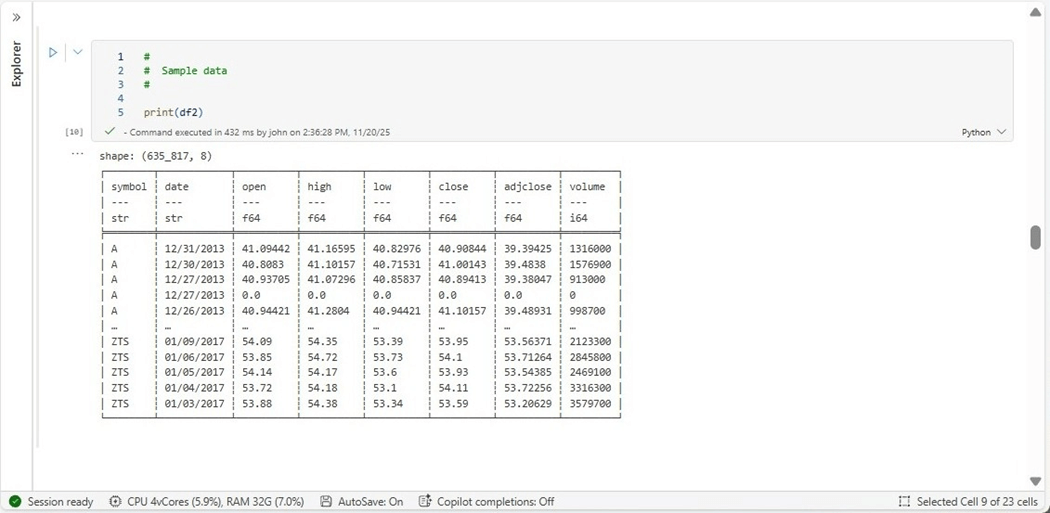Image resolution: width=1050 pixels, height=513 pixels.
Task: Click volume value 913000
Action: [587, 280]
